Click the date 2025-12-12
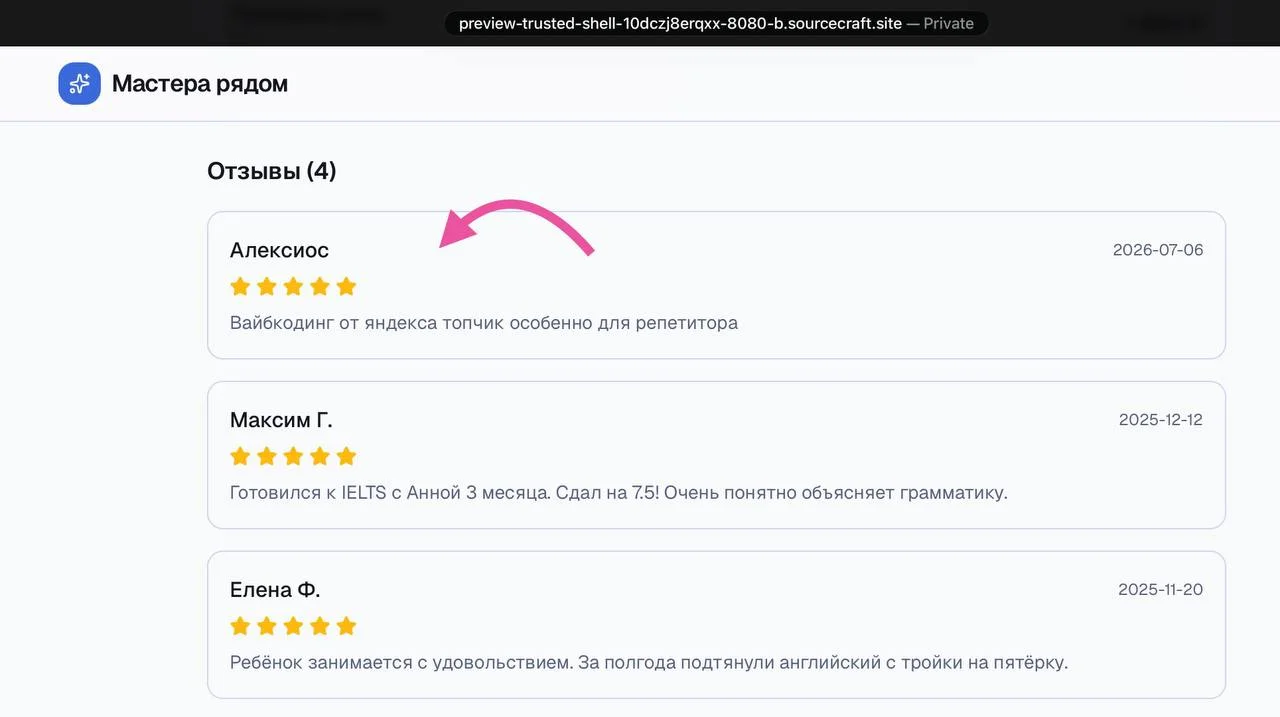This screenshot has width=1280, height=717. point(1161,420)
